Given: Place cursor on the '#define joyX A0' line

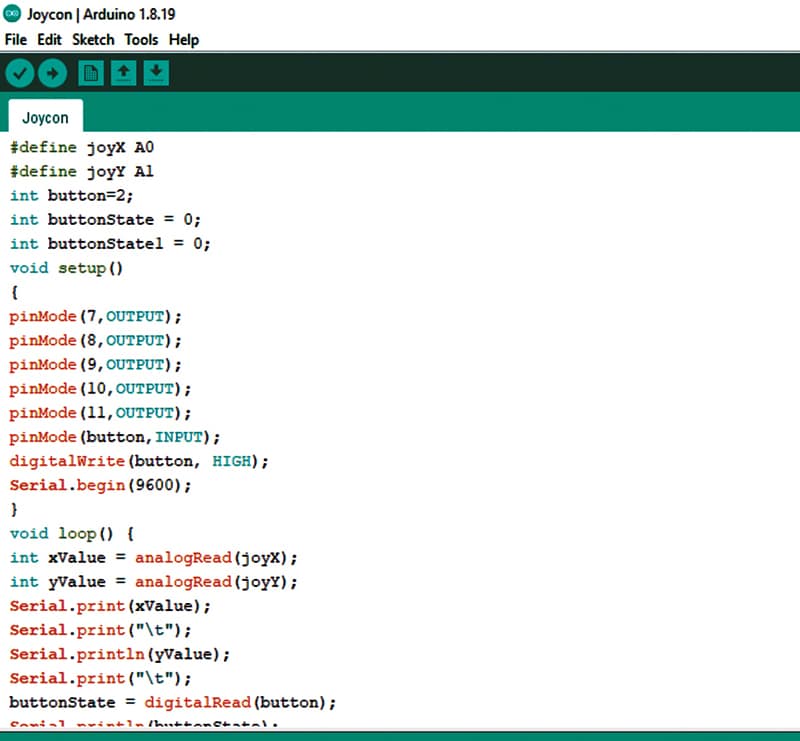Looking at the screenshot, I should coord(82,148).
